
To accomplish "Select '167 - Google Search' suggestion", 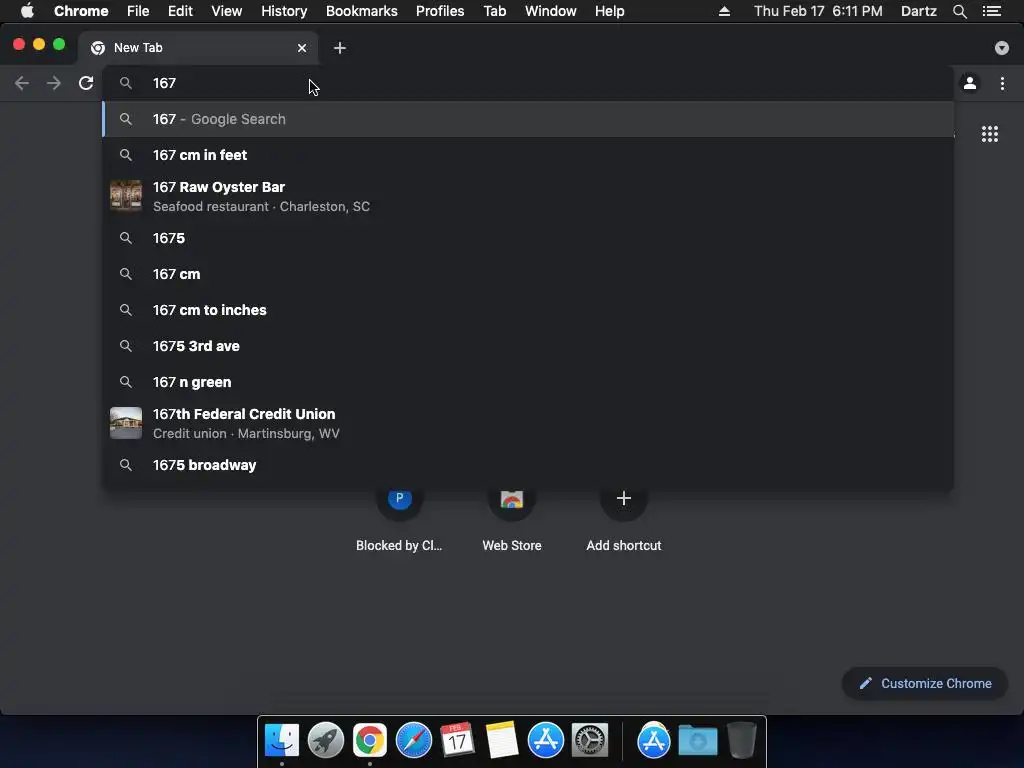I will [x=528, y=119].
